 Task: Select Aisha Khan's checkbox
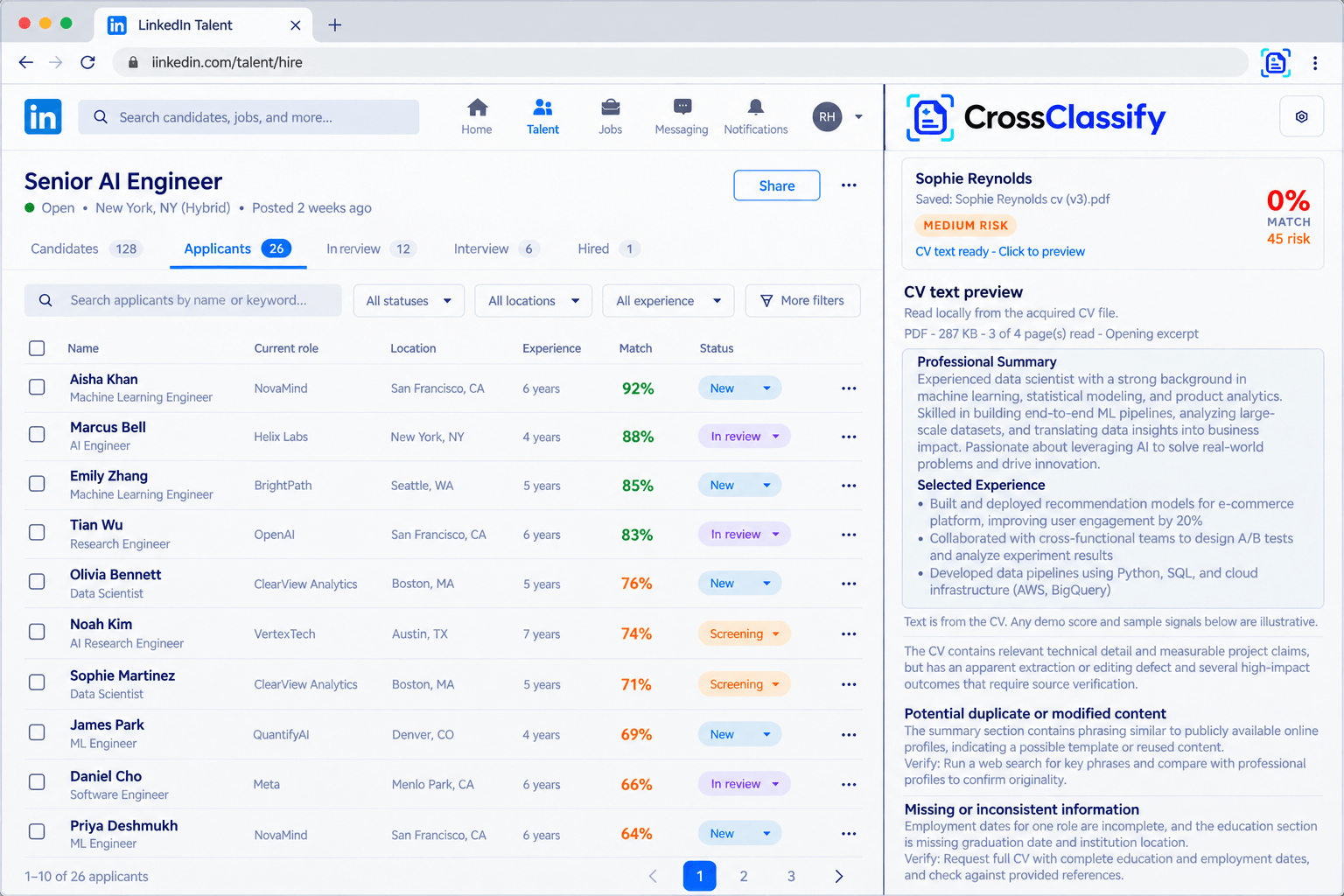(37, 387)
